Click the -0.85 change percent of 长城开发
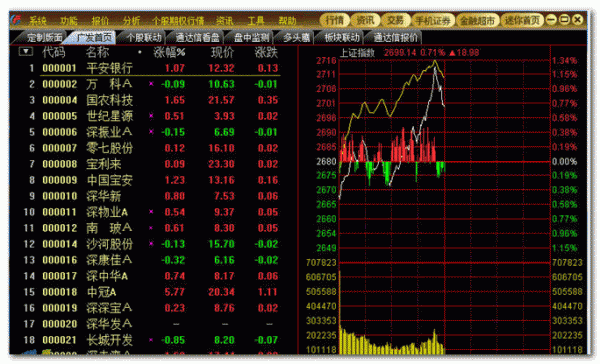 [x=173, y=340]
